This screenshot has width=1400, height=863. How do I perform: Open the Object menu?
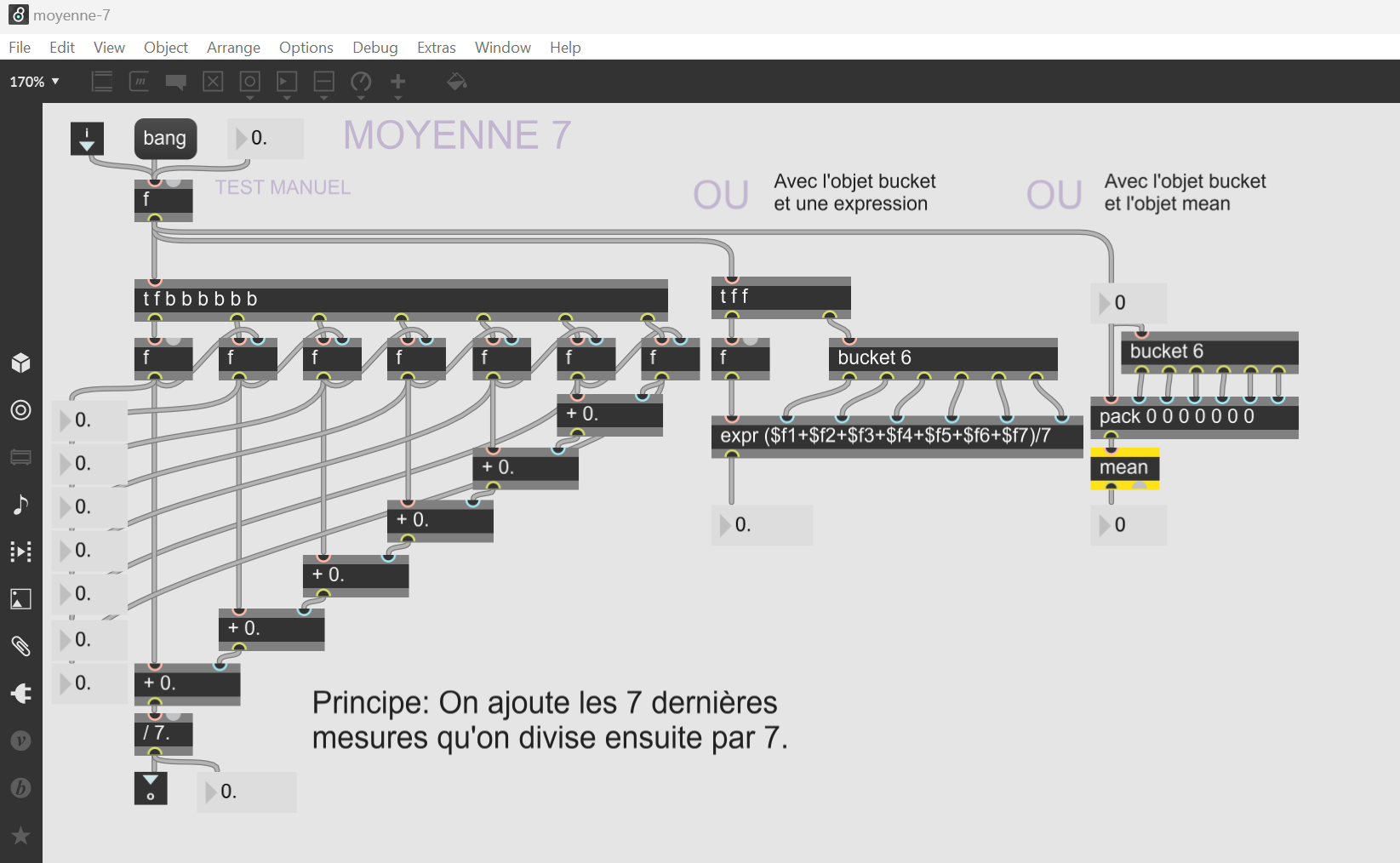pyautogui.click(x=166, y=48)
